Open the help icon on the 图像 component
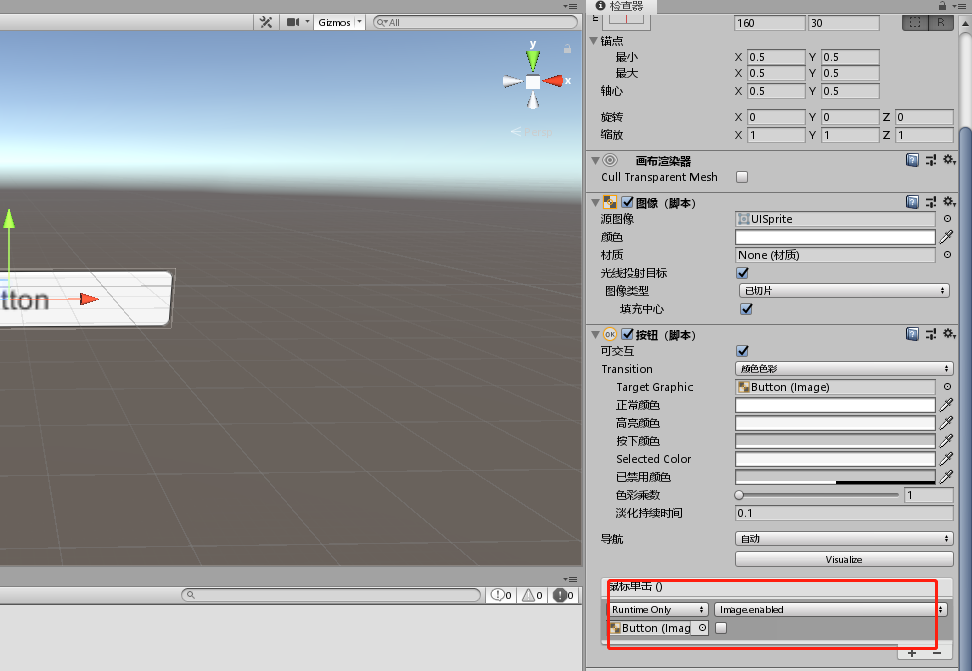 [x=912, y=201]
